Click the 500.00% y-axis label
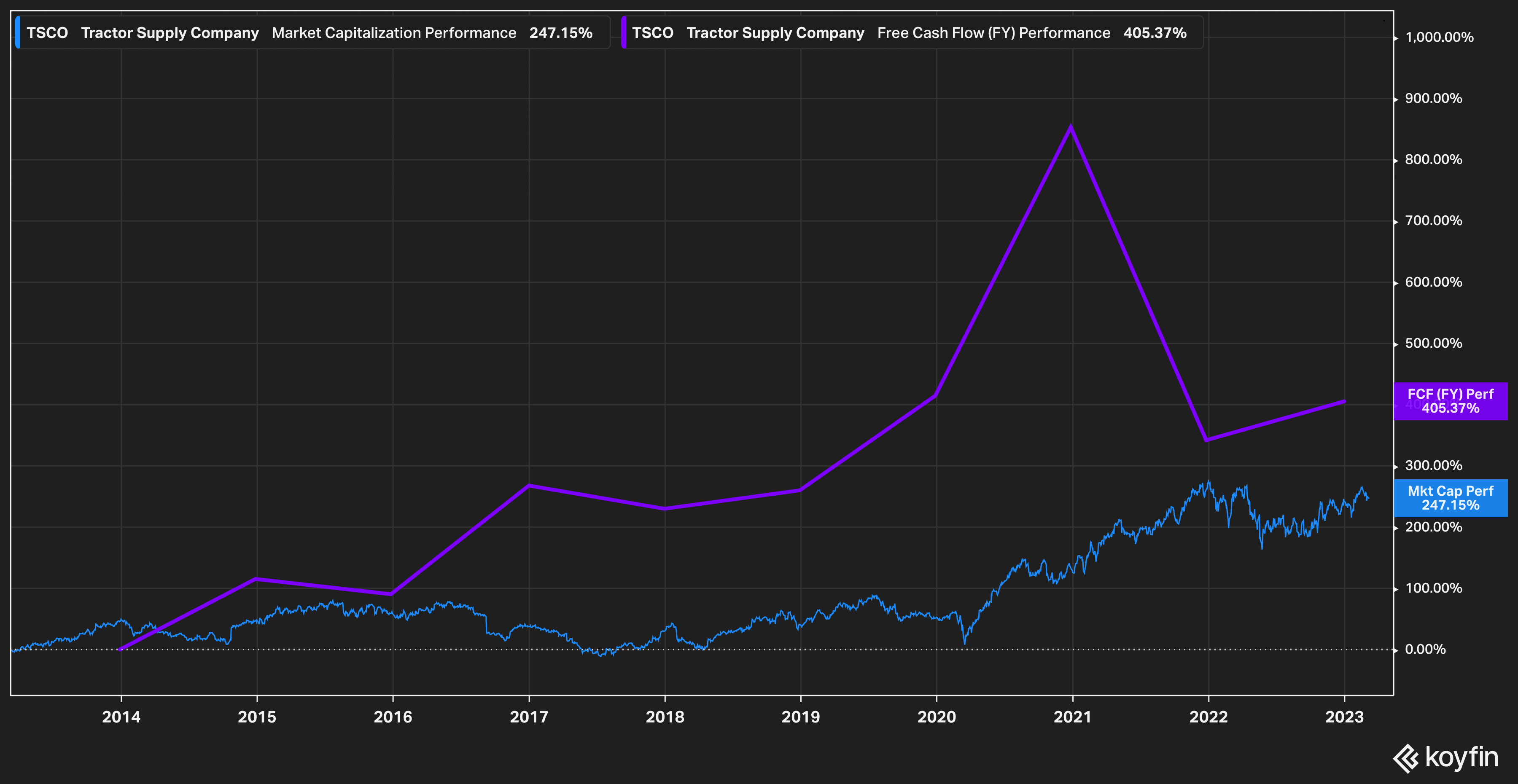Image resolution: width=1518 pixels, height=784 pixels. [1433, 344]
